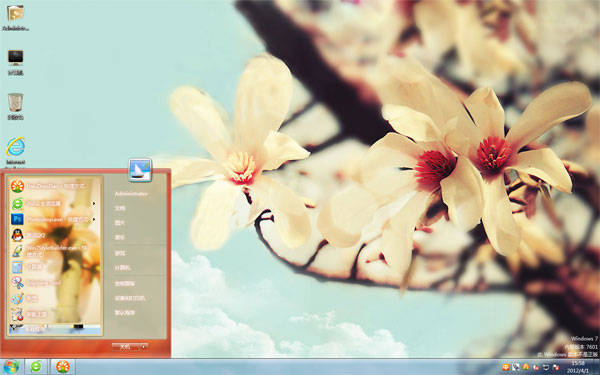Launch the green e browser from Start menu

[54, 203]
